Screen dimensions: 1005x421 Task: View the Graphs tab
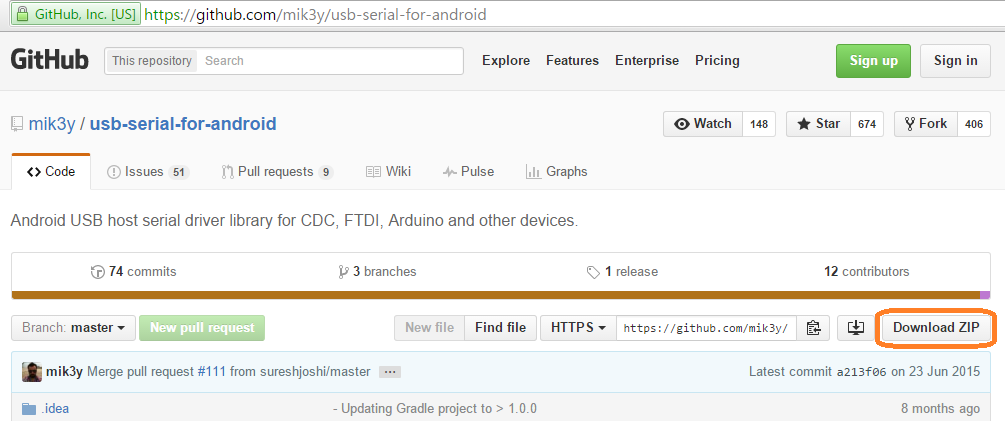pos(557,172)
